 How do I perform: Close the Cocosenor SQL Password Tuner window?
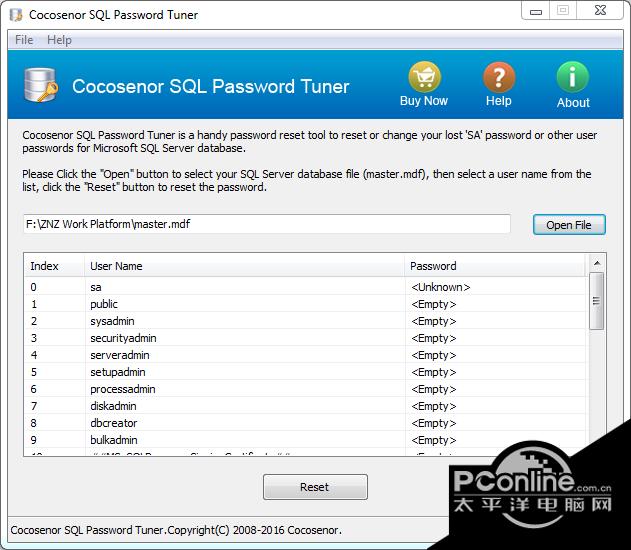pos(600,10)
